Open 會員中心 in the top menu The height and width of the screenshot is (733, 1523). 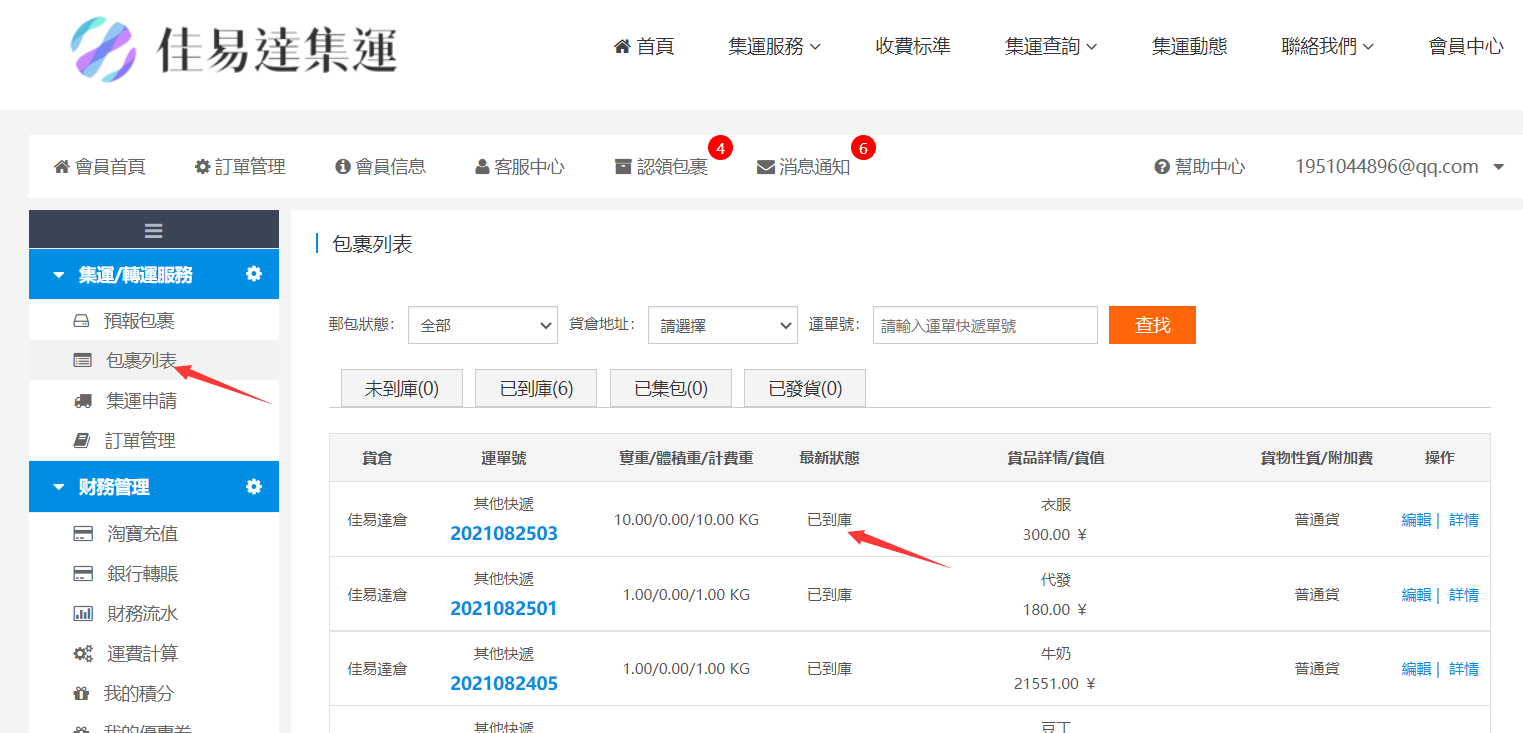(x=1466, y=46)
